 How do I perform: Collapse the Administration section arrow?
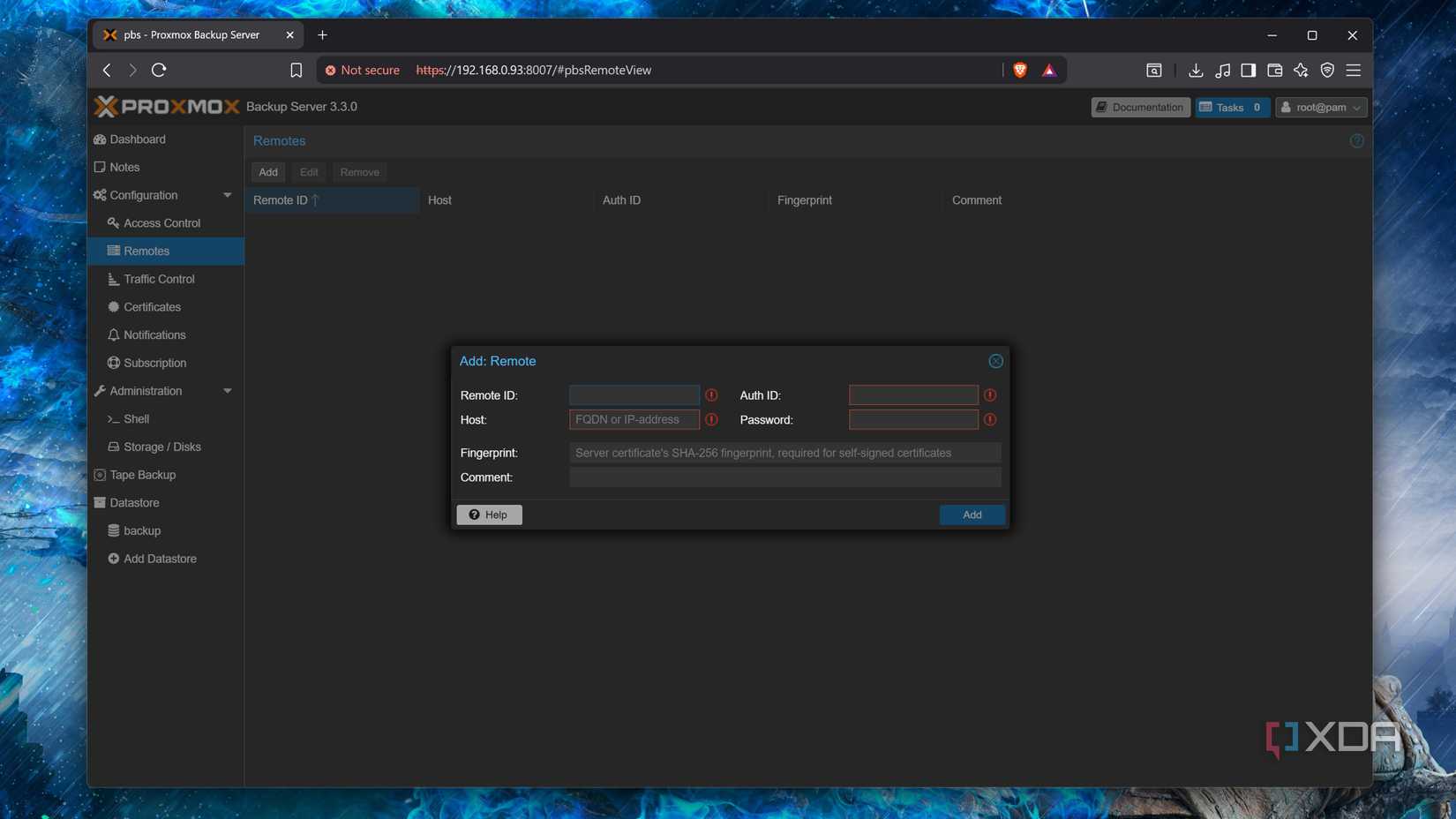pos(227,391)
